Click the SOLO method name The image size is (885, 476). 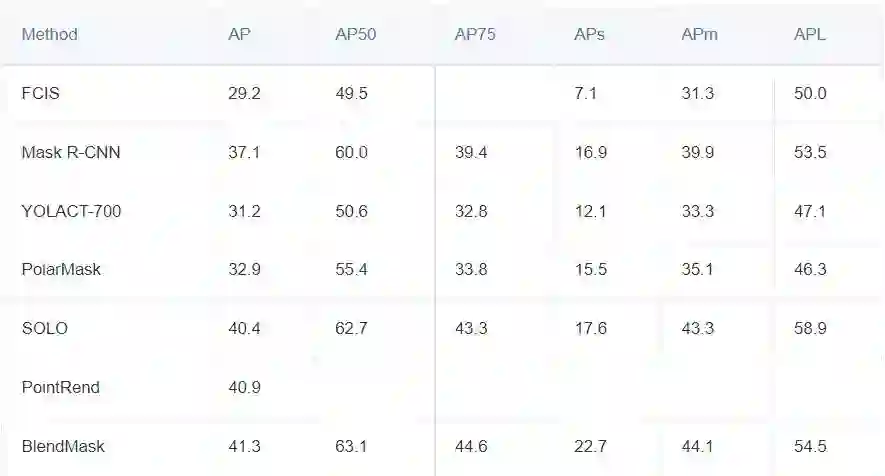[45, 328]
